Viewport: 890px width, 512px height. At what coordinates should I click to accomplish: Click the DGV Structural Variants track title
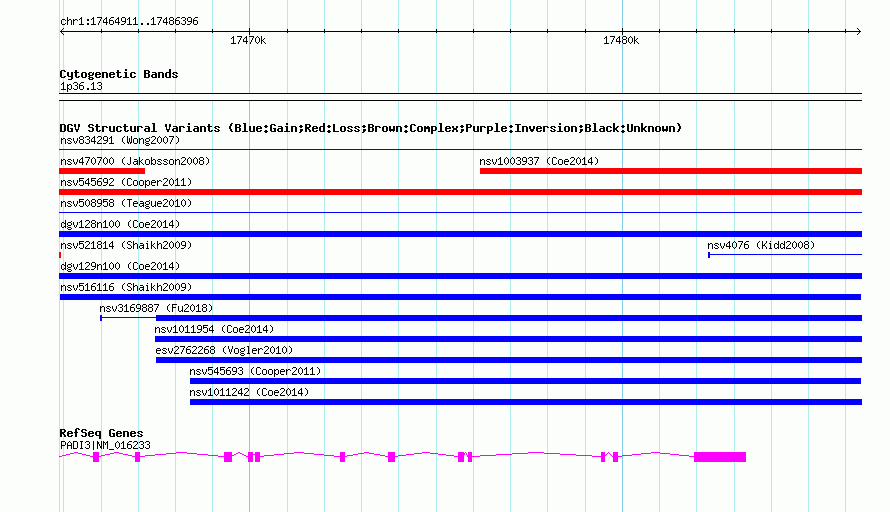(x=371, y=128)
